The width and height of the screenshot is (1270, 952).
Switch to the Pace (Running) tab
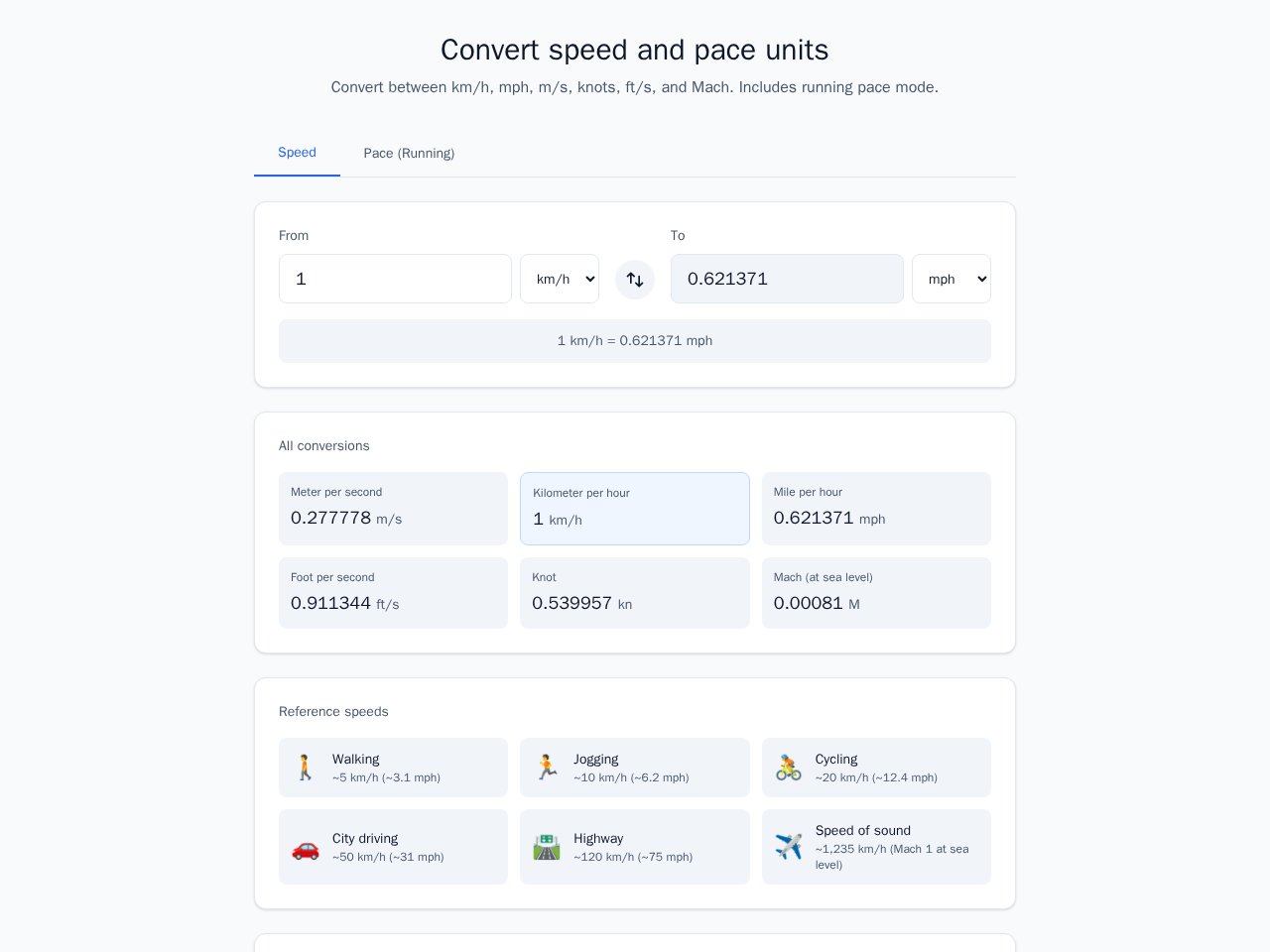click(x=409, y=154)
